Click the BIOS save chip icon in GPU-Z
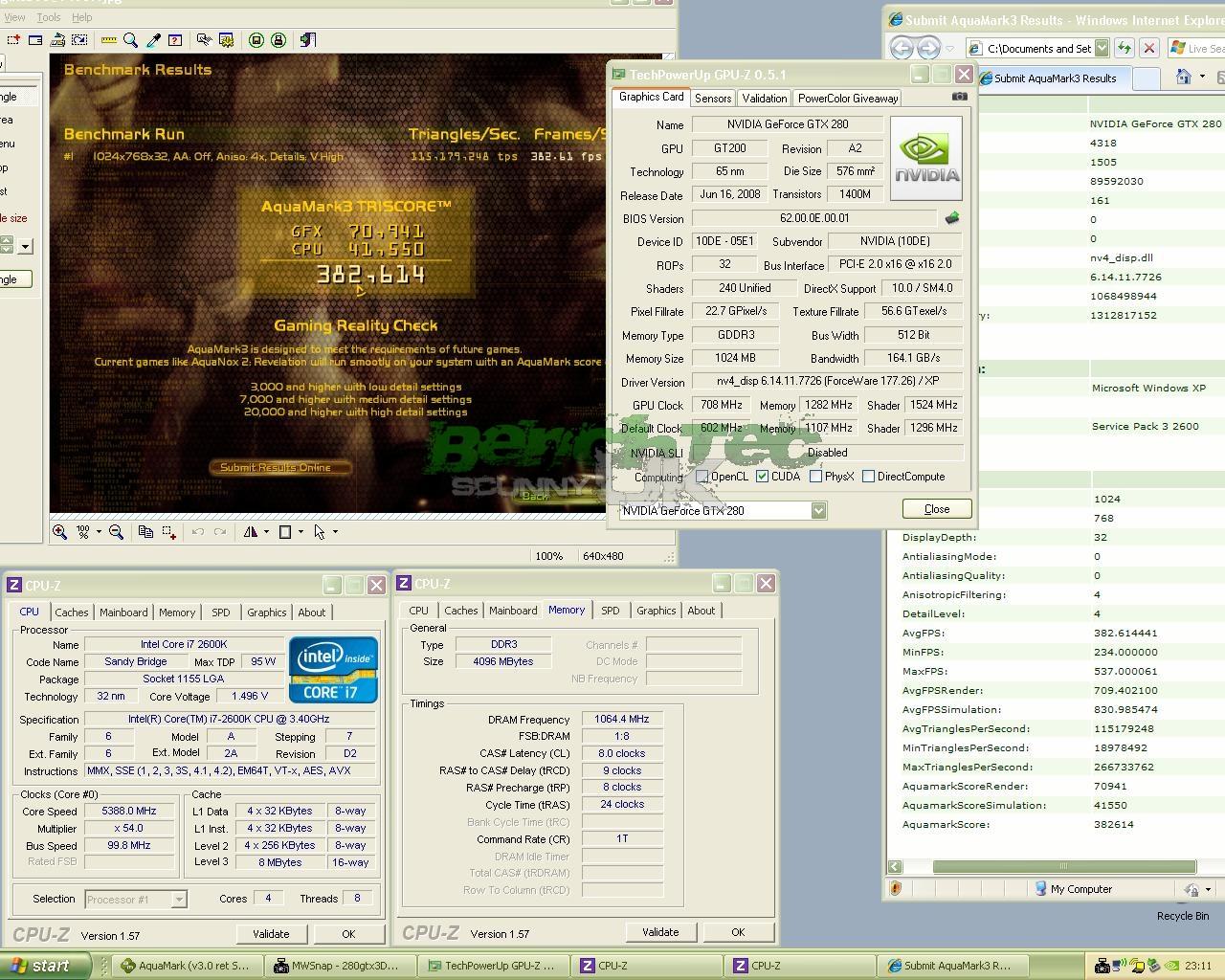Image resolution: width=1225 pixels, height=980 pixels. point(951,218)
